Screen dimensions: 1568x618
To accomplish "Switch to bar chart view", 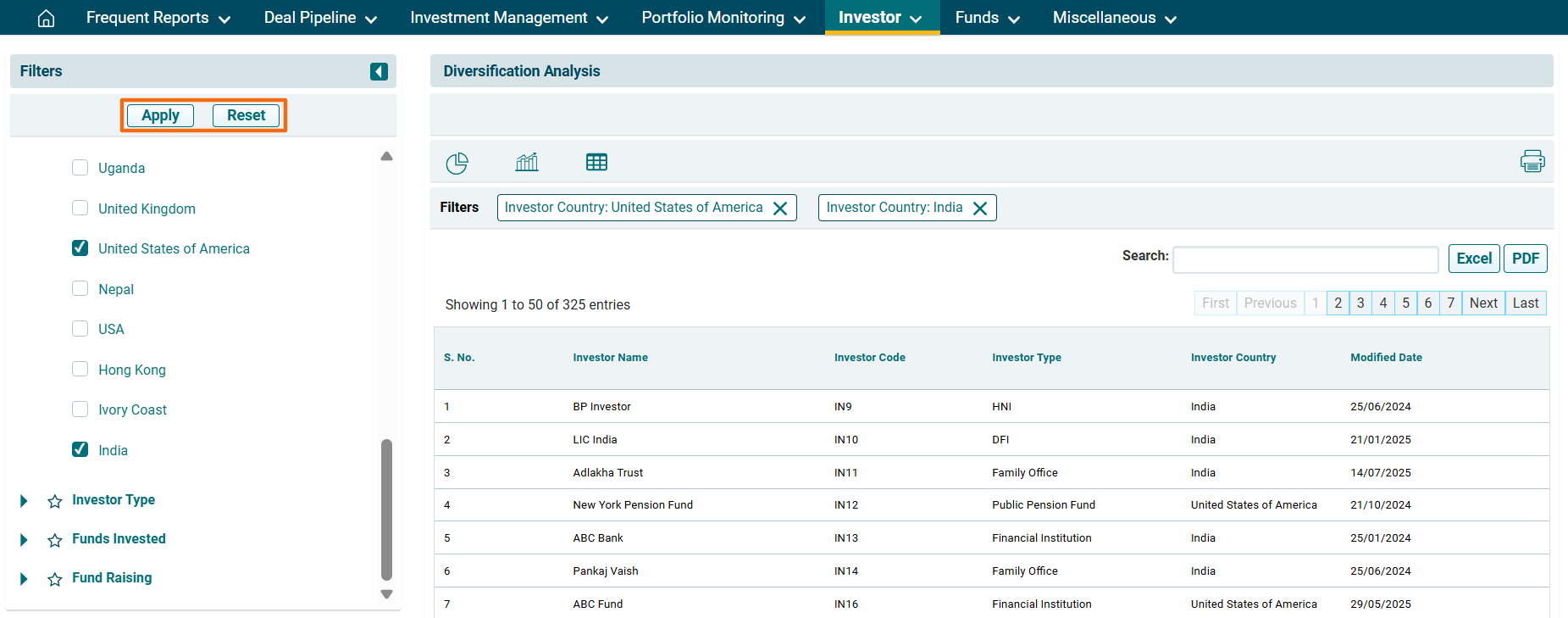I will 527,162.
